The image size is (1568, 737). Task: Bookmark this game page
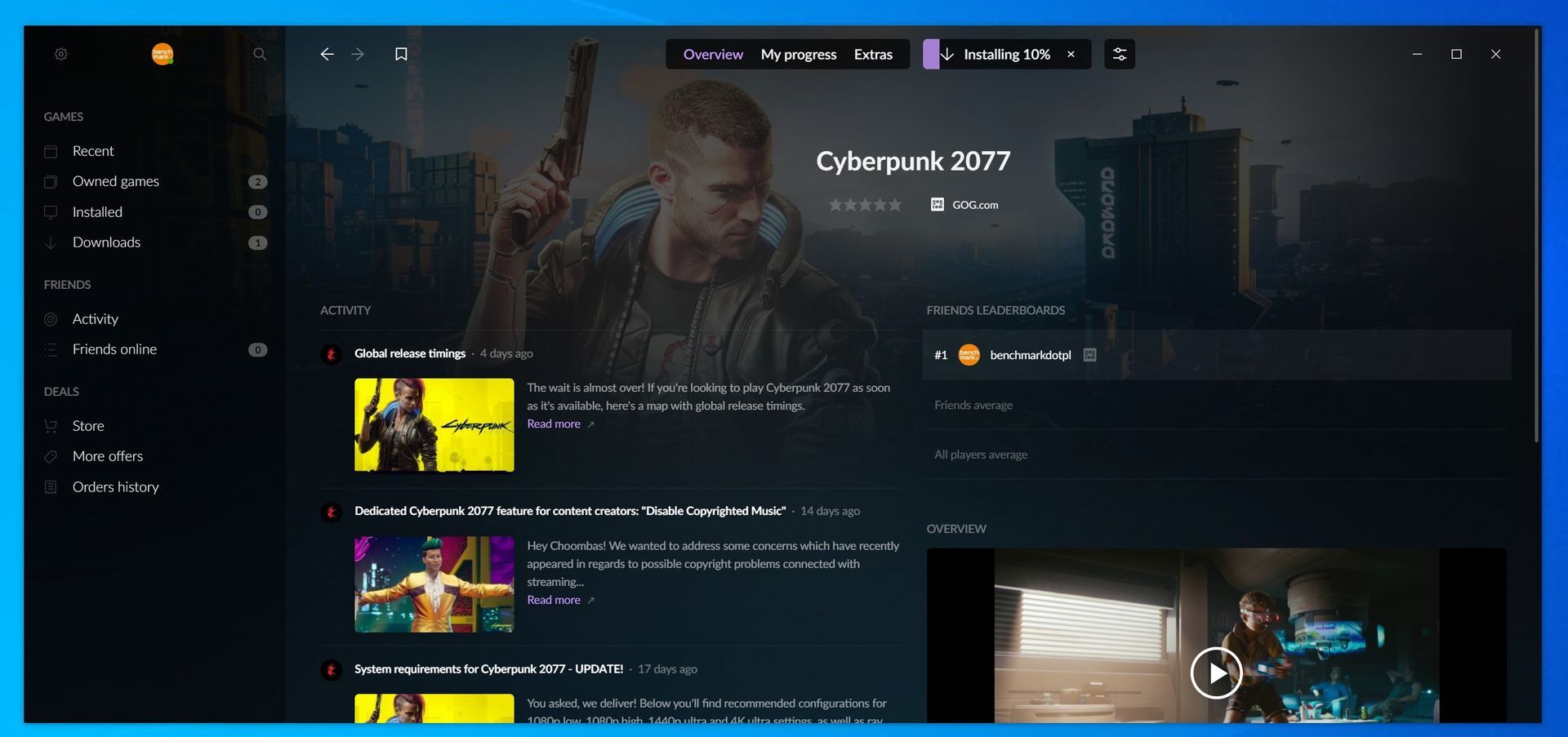(401, 54)
